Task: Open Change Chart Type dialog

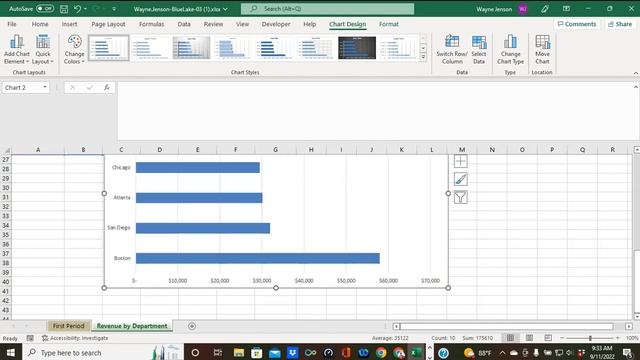Action: point(510,49)
